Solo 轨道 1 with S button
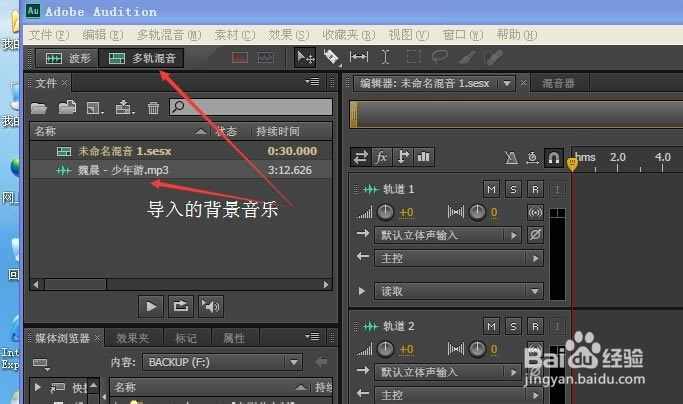Image resolution: width=683 pixels, height=404 pixels. (x=513, y=189)
